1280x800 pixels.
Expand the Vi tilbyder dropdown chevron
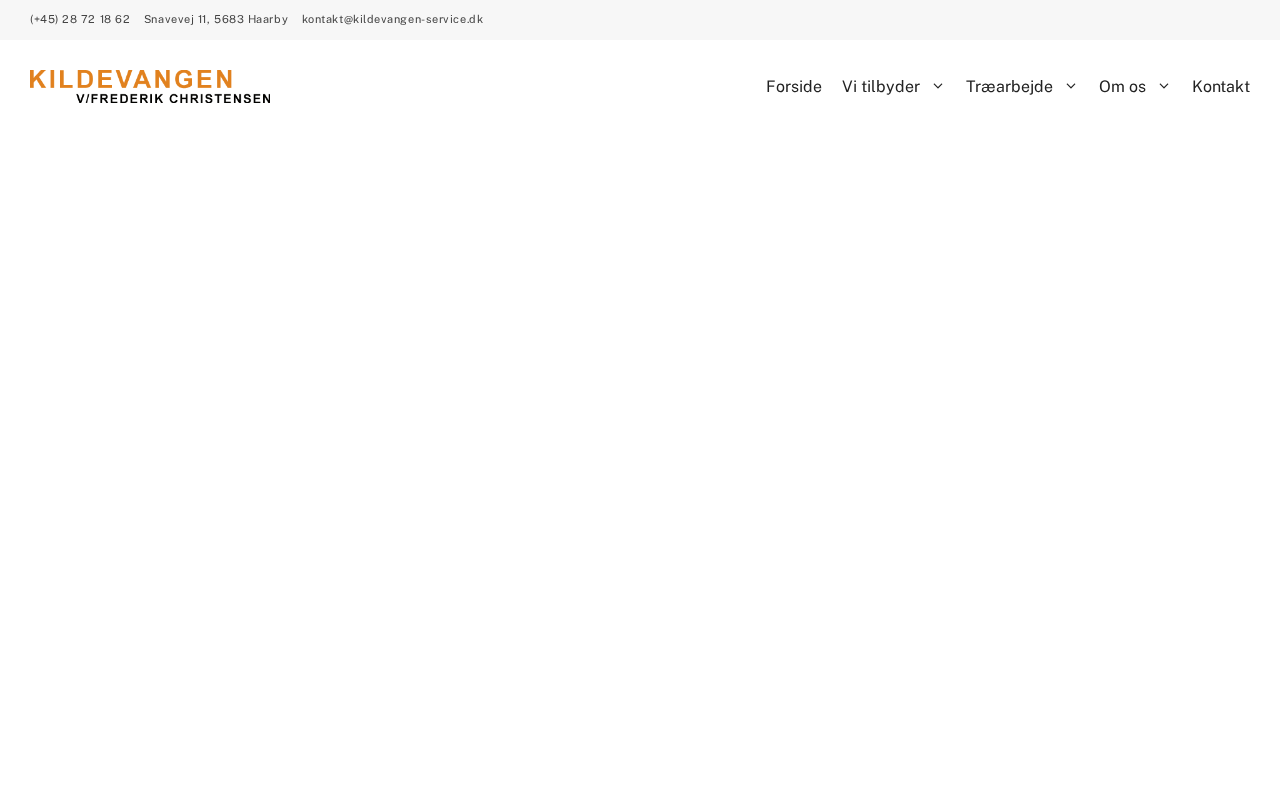click(x=938, y=86)
